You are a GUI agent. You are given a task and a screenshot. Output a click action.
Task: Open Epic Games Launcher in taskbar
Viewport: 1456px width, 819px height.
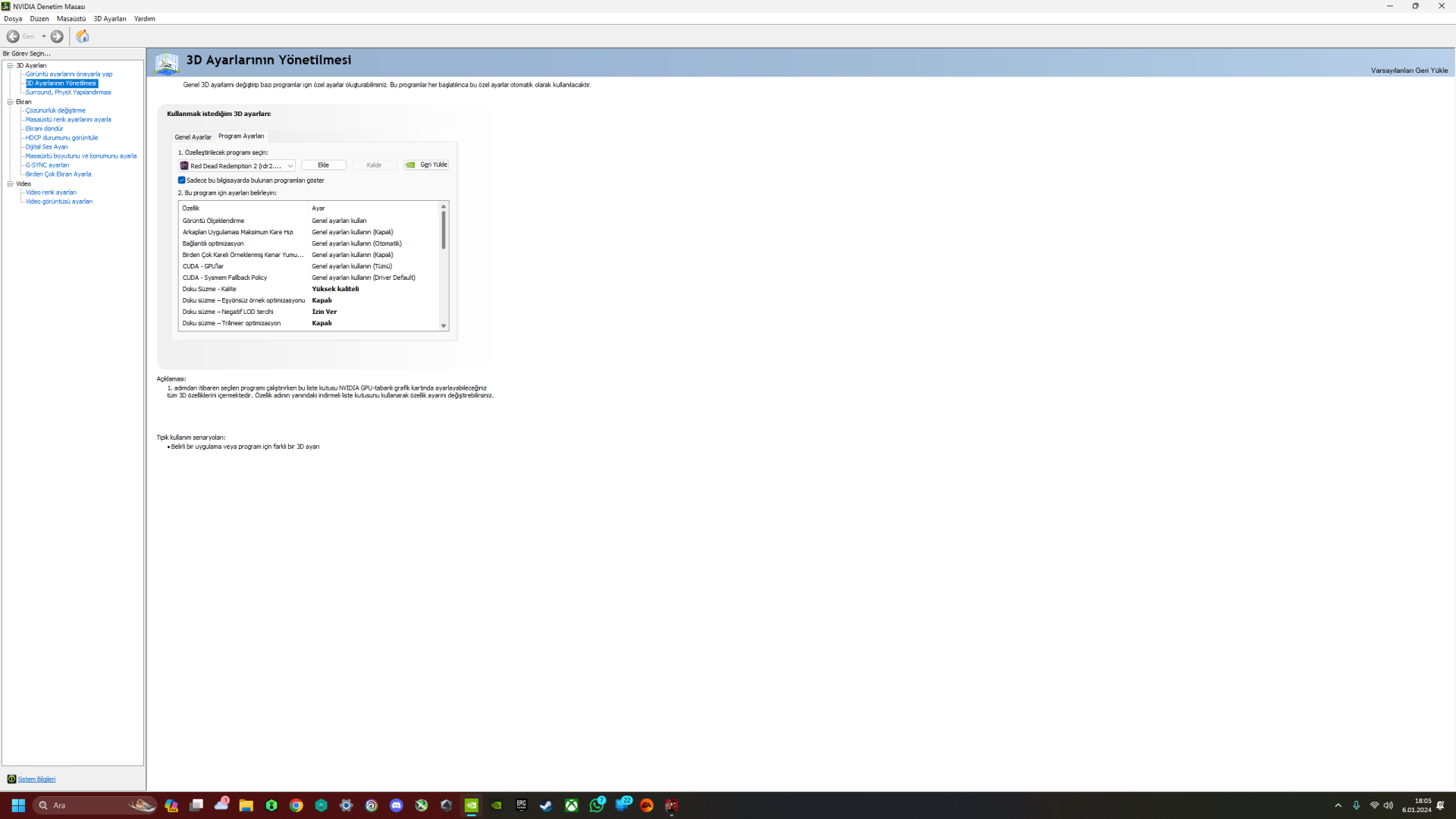pos(521,805)
